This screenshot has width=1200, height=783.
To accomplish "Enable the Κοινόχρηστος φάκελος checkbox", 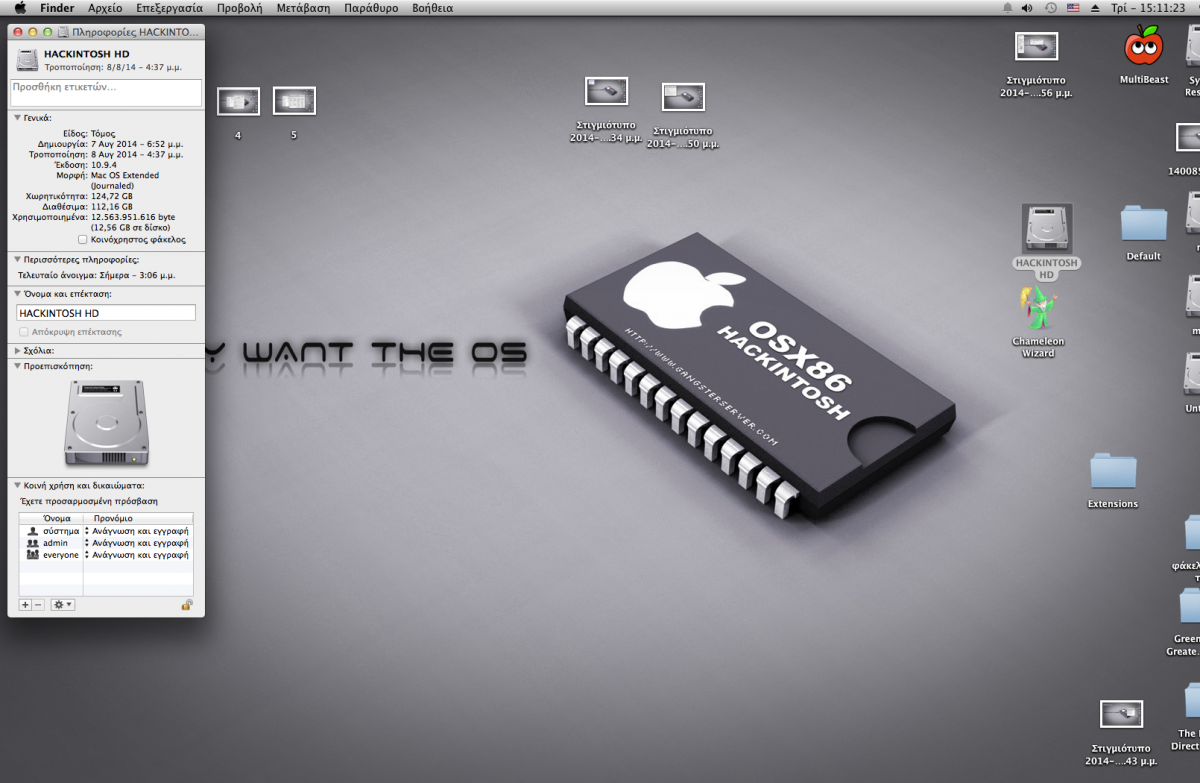I will click(82, 240).
